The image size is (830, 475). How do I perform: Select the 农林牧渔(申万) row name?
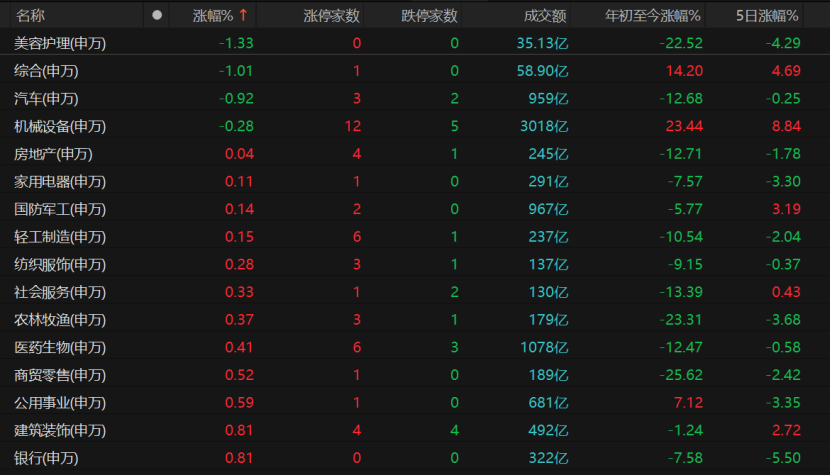(60, 320)
